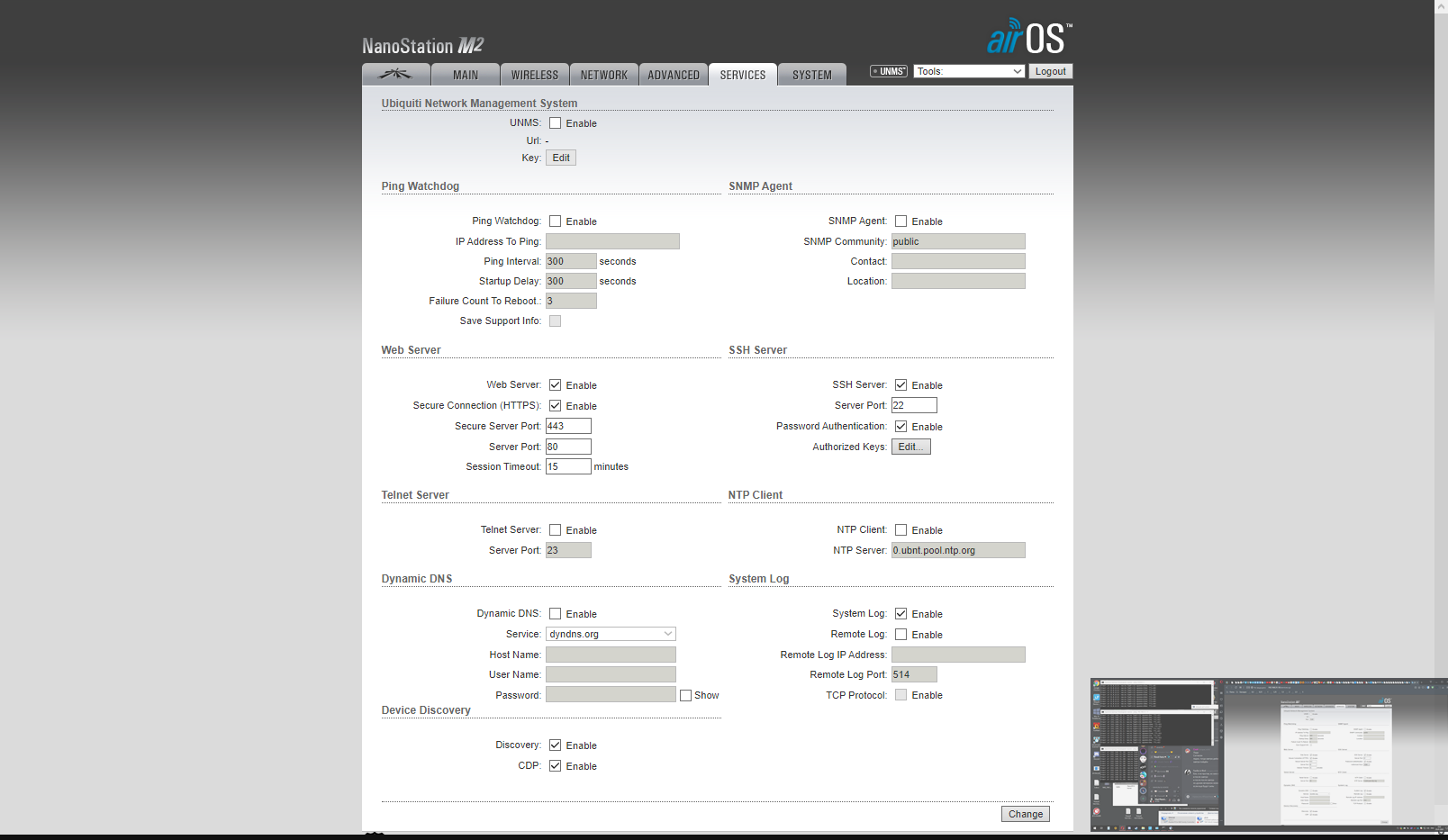Click the Logout button
Image resolution: width=1448 pixels, height=840 pixels.
pos(1050,71)
